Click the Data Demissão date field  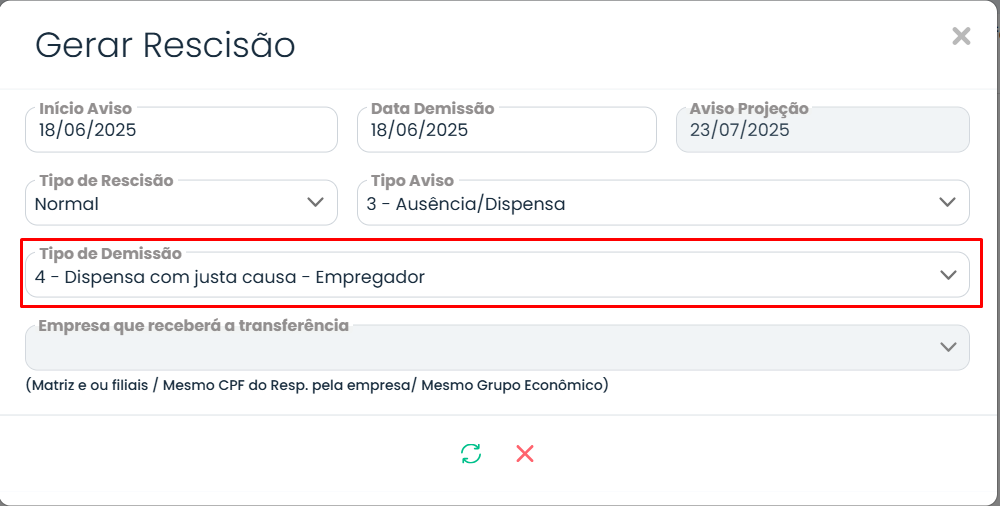pyautogui.click(x=506, y=131)
